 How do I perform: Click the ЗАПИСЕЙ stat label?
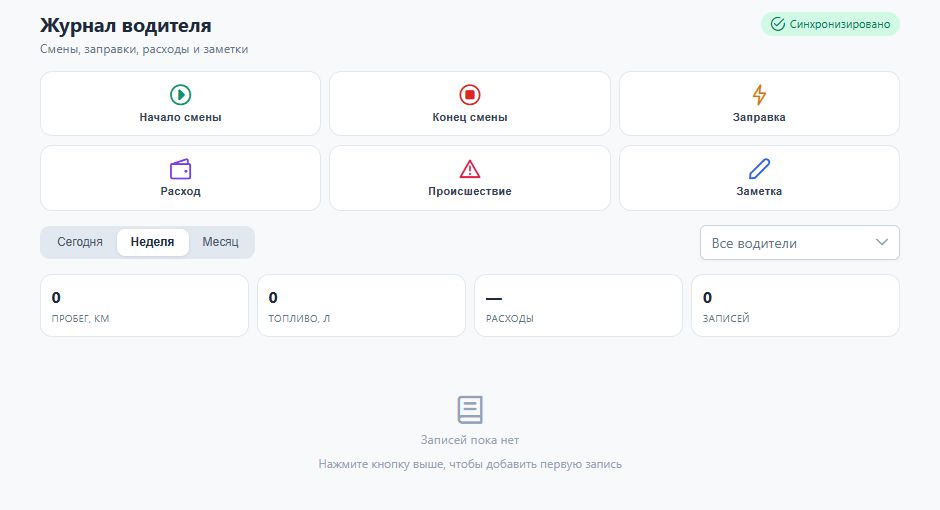point(726,318)
